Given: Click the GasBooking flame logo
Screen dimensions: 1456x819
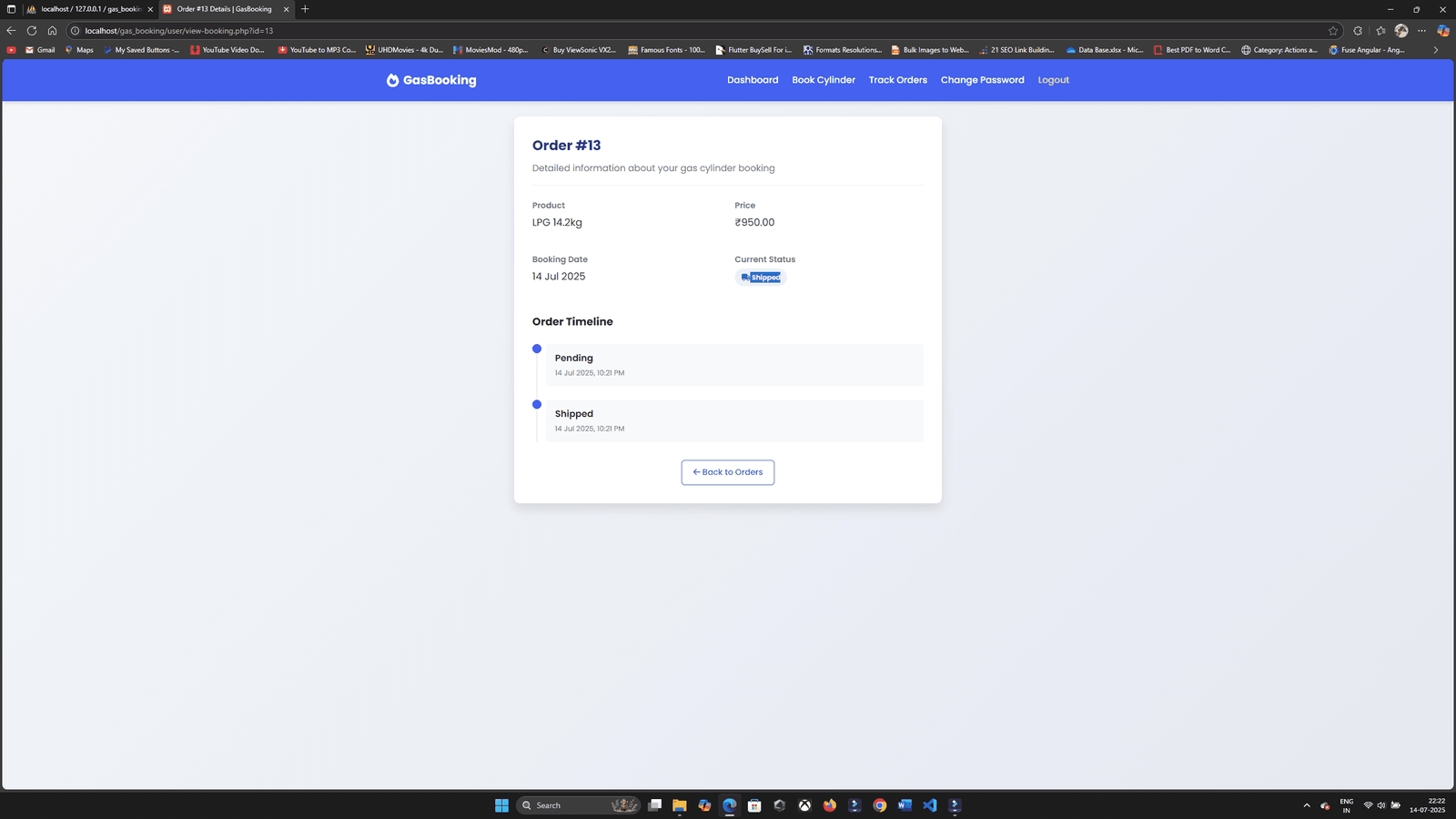Looking at the screenshot, I should coord(392,80).
